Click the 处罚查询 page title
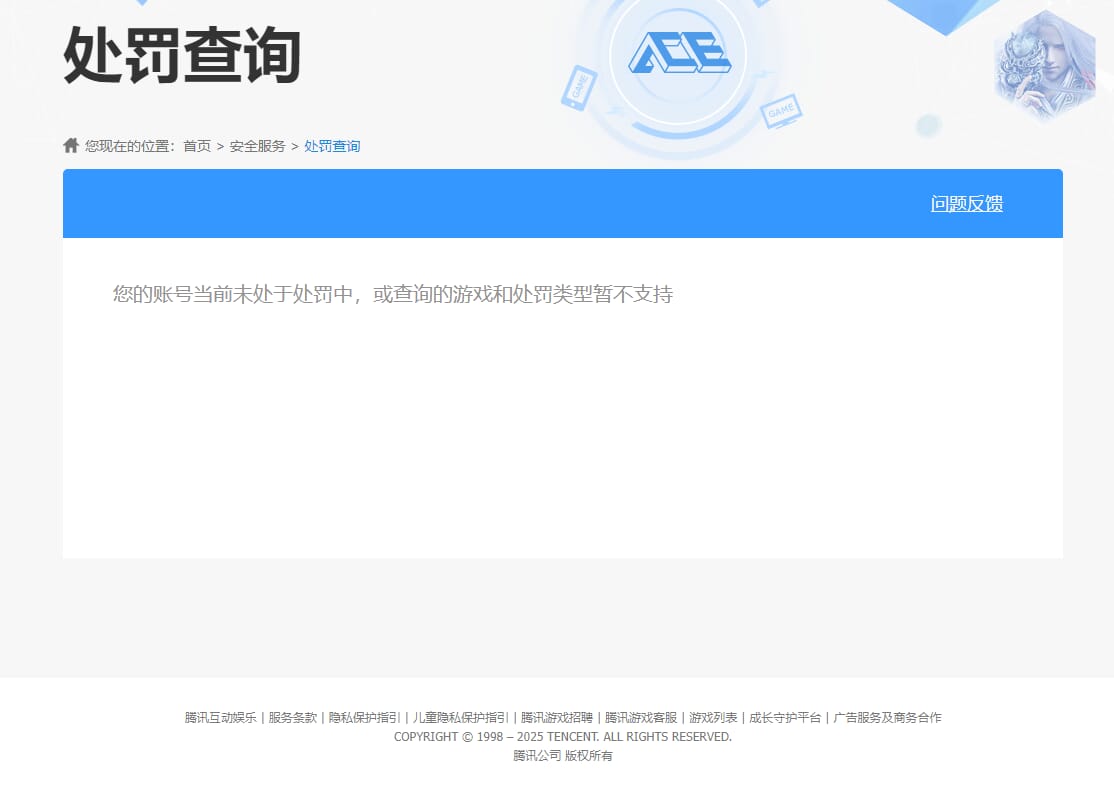Image resolution: width=1114 pixels, height=785 pixels. (180, 57)
